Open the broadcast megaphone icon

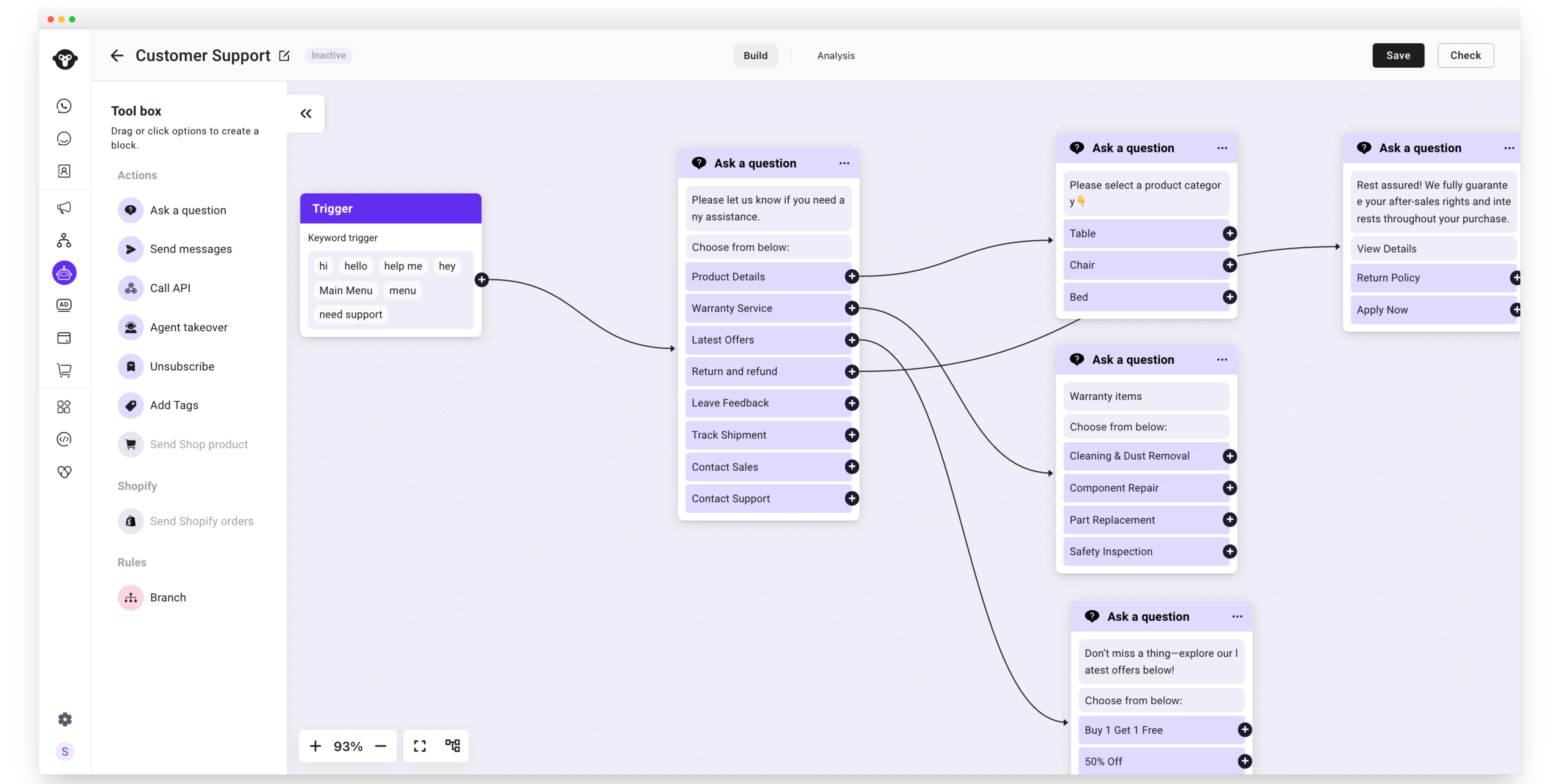(x=64, y=208)
